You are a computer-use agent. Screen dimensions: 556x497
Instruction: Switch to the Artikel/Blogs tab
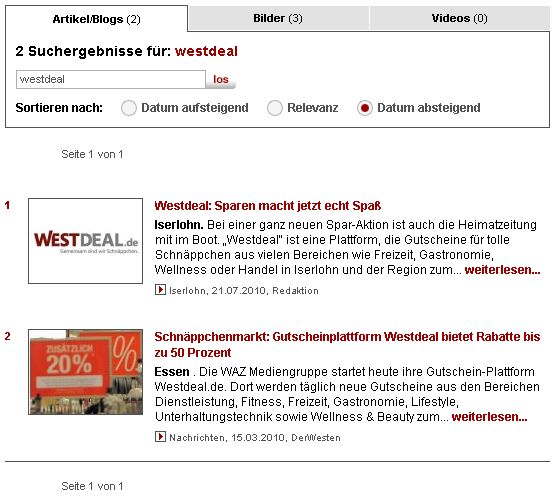96,19
